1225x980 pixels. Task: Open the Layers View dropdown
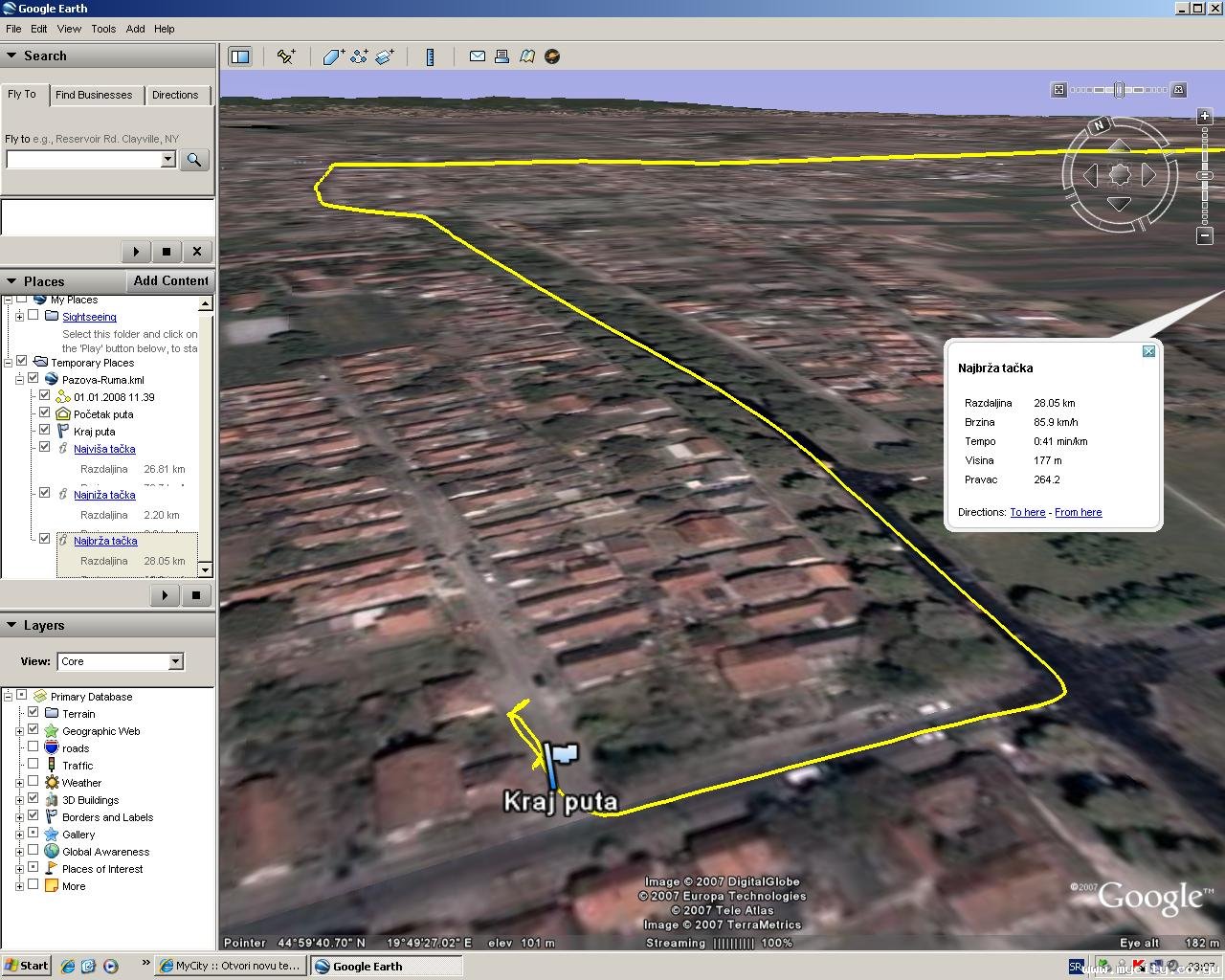click(x=175, y=661)
